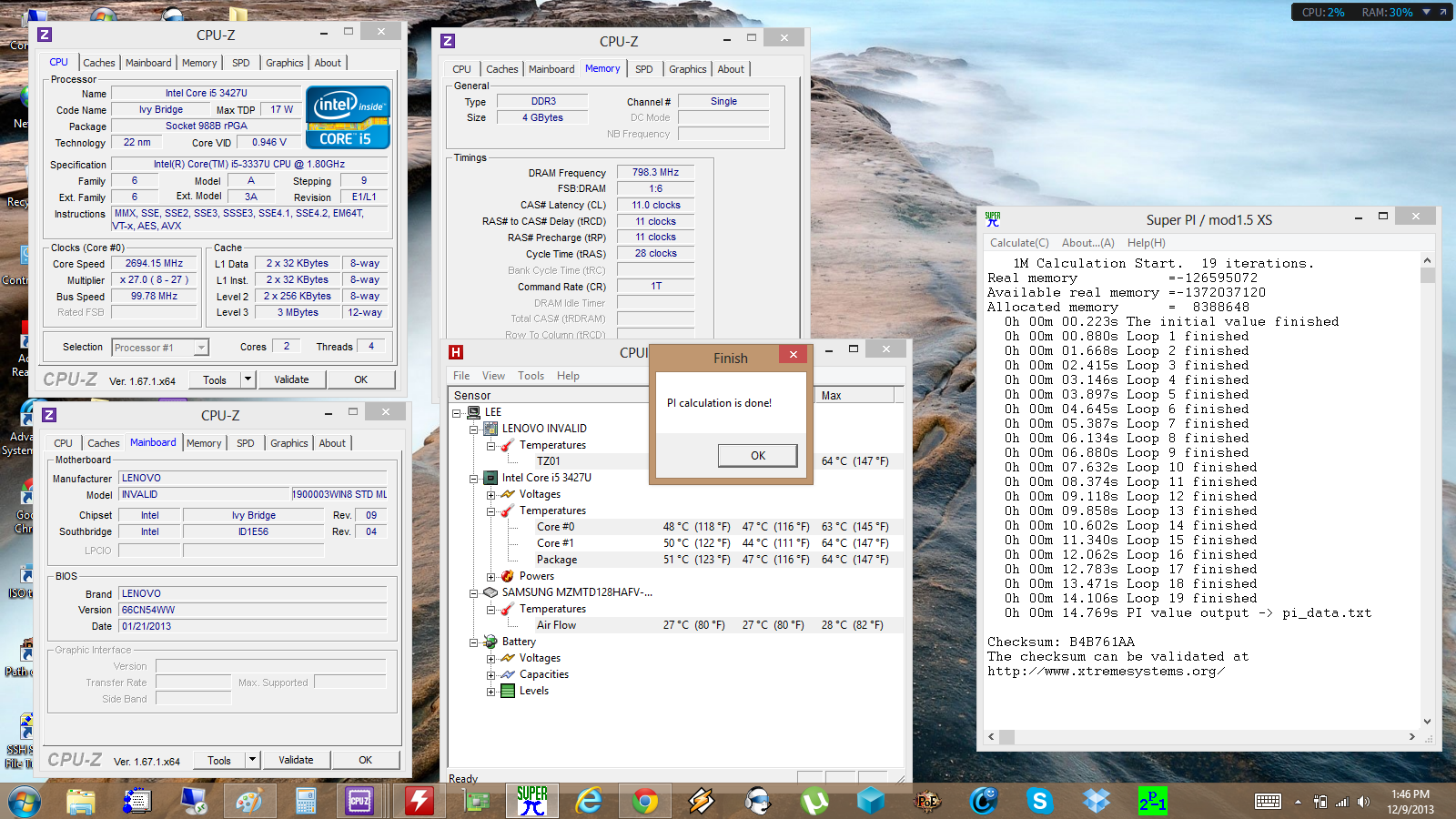Click the Intel Core i5 logo badge
This screenshot has height=819, width=1456.
coord(349,117)
